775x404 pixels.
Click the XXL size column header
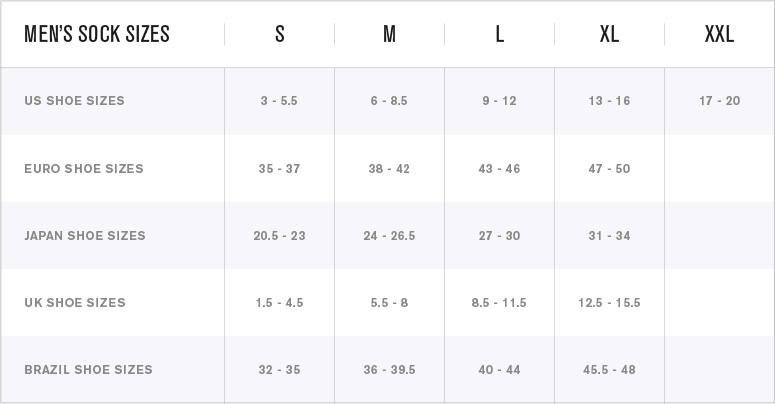719,34
